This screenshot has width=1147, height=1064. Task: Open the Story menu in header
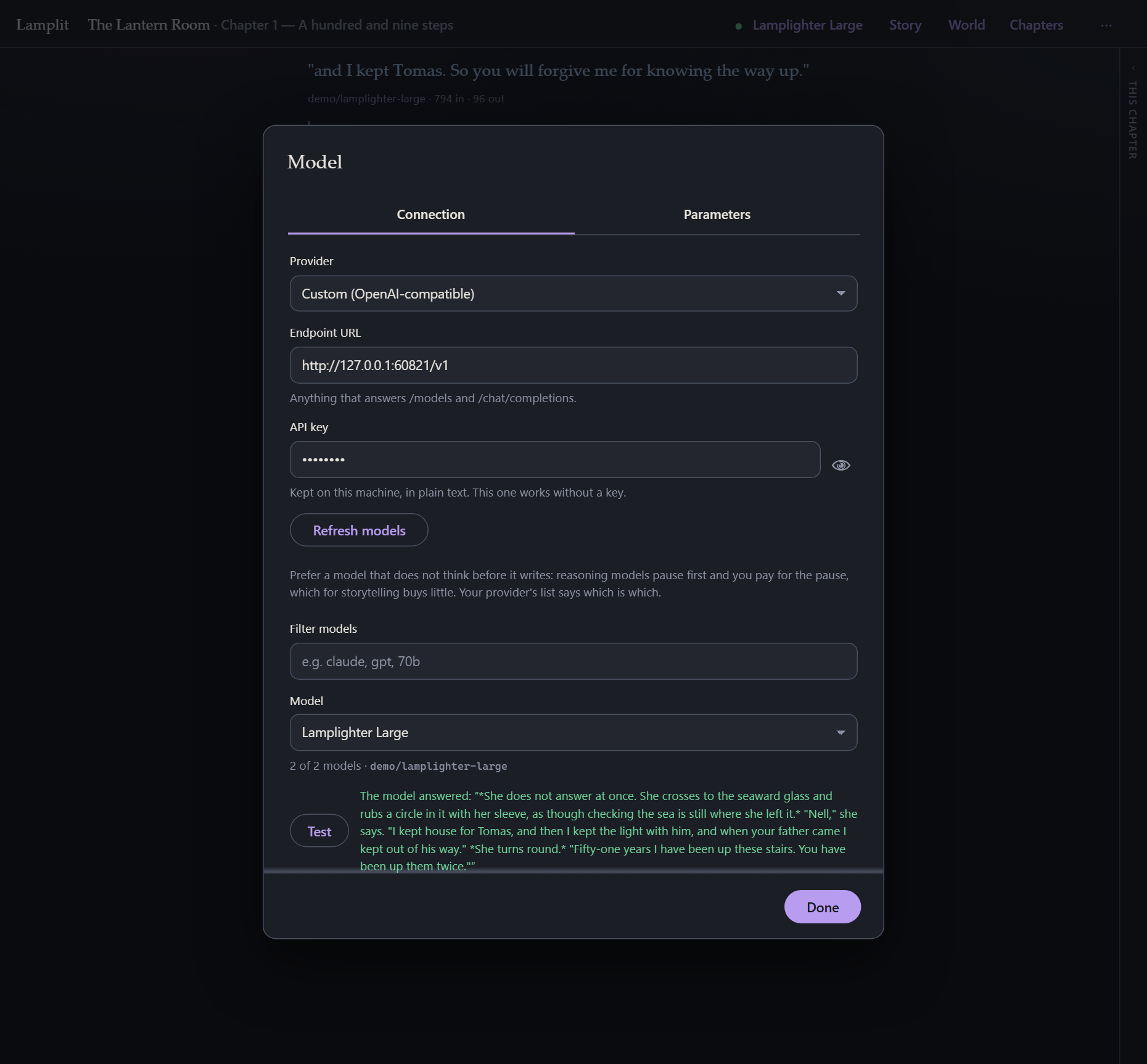[905, 25]
